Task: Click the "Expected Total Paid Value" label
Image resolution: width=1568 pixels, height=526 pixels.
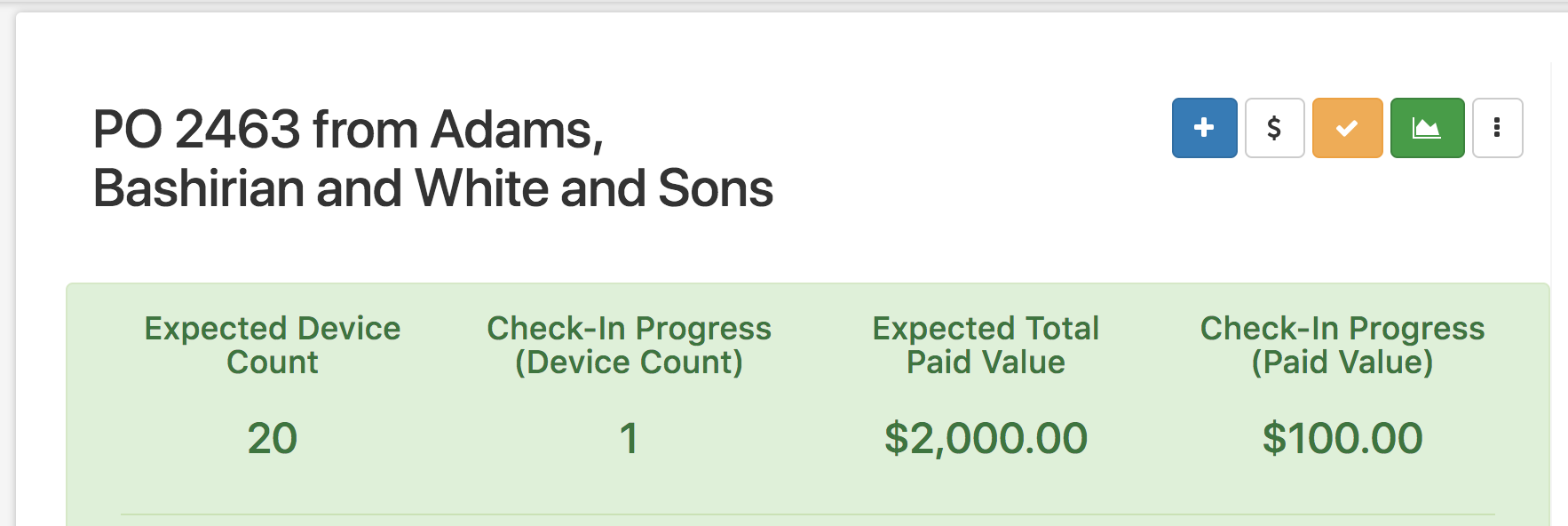Action: [x=986, y=345]
